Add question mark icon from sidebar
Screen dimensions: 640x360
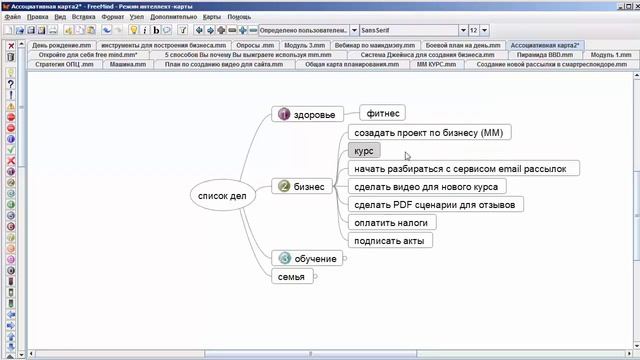11,84
